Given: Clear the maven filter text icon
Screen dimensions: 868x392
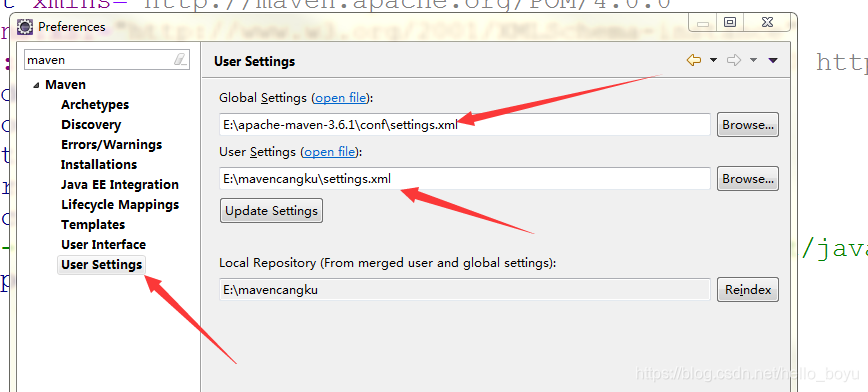Looking at the screenshot, I should 180,60.
